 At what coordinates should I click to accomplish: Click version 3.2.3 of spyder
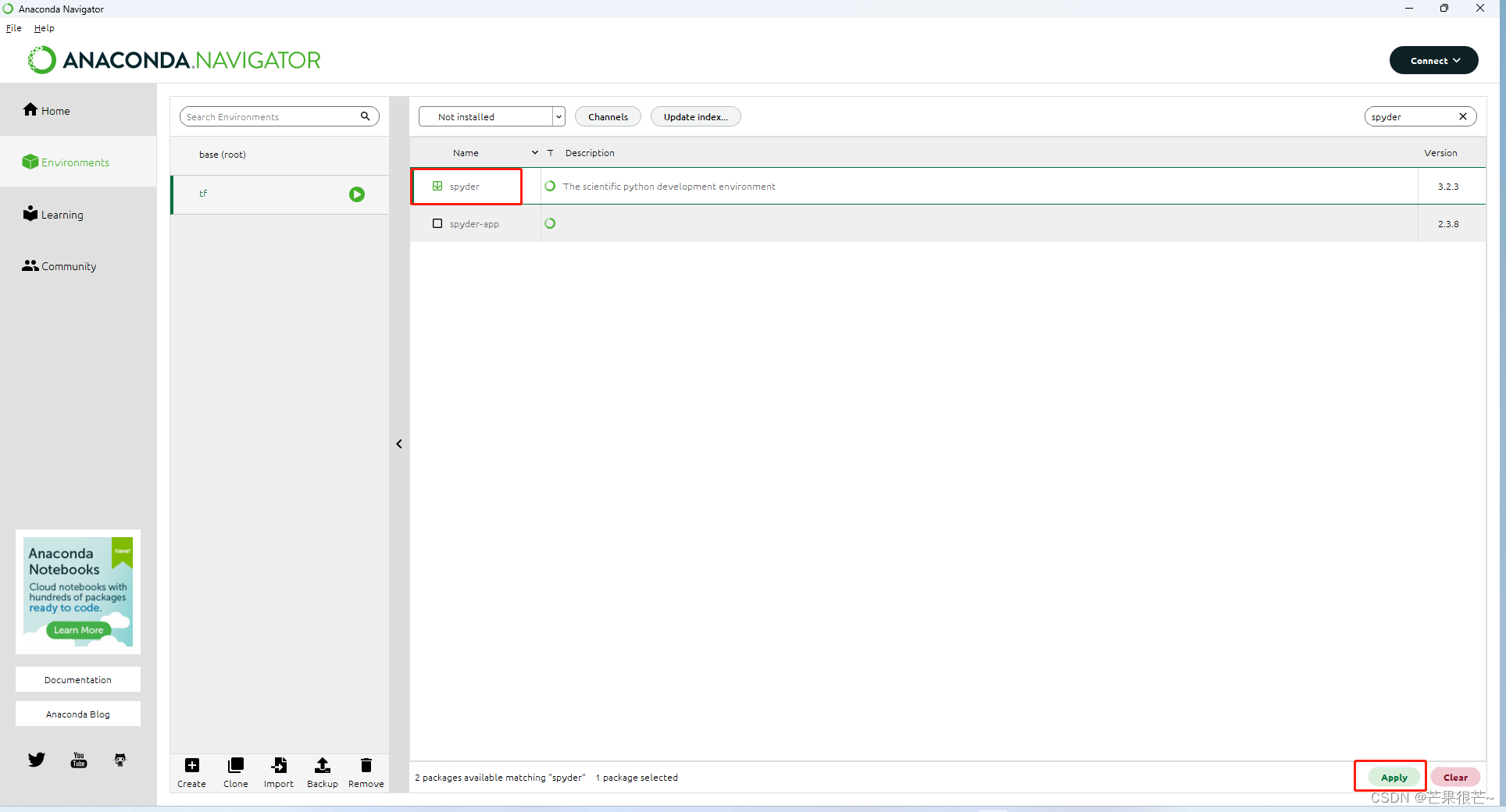[x=1448, y=187]
